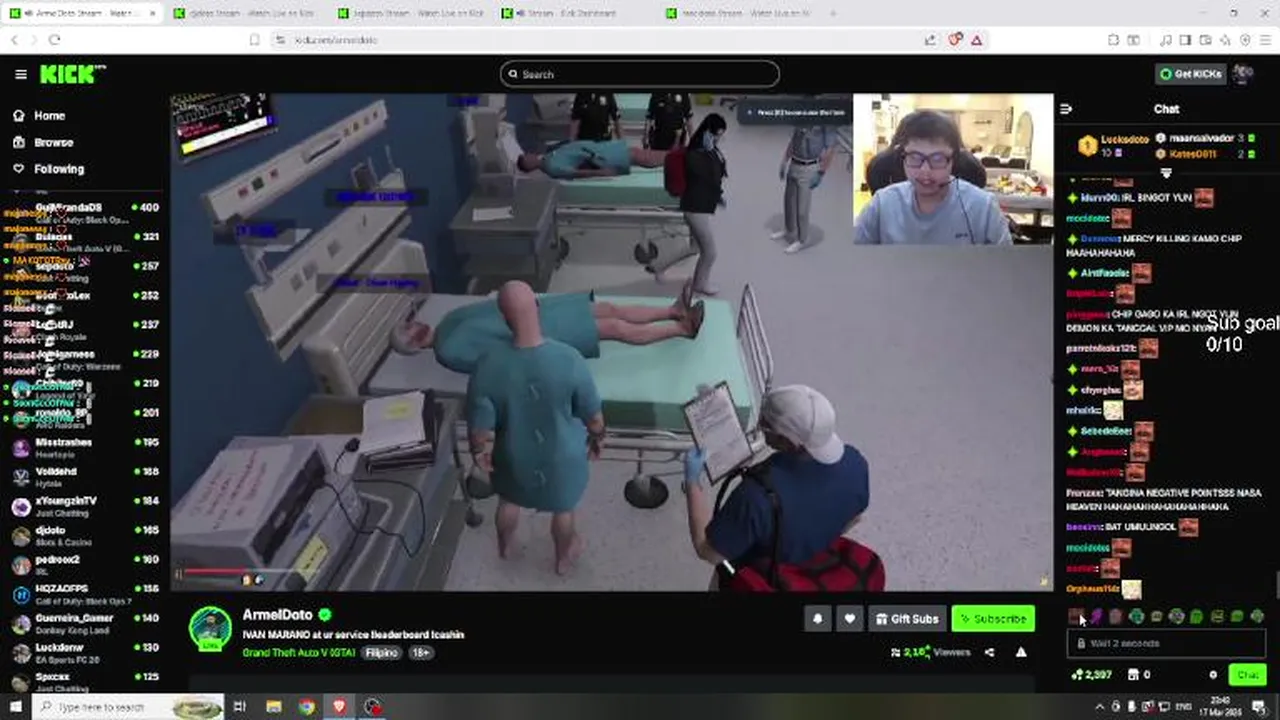Screen dimensions: 1280x720
Task: Open the user profile avatar menu
Action: (1244, 74)
